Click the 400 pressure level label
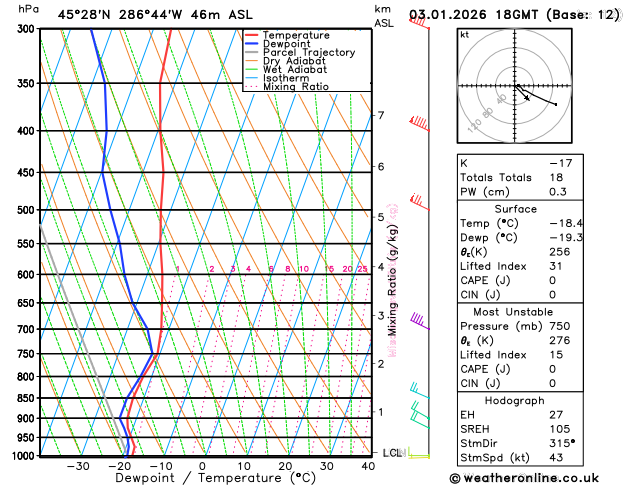The width and height of the screenshot is (629, 486). tap(28, 131)
